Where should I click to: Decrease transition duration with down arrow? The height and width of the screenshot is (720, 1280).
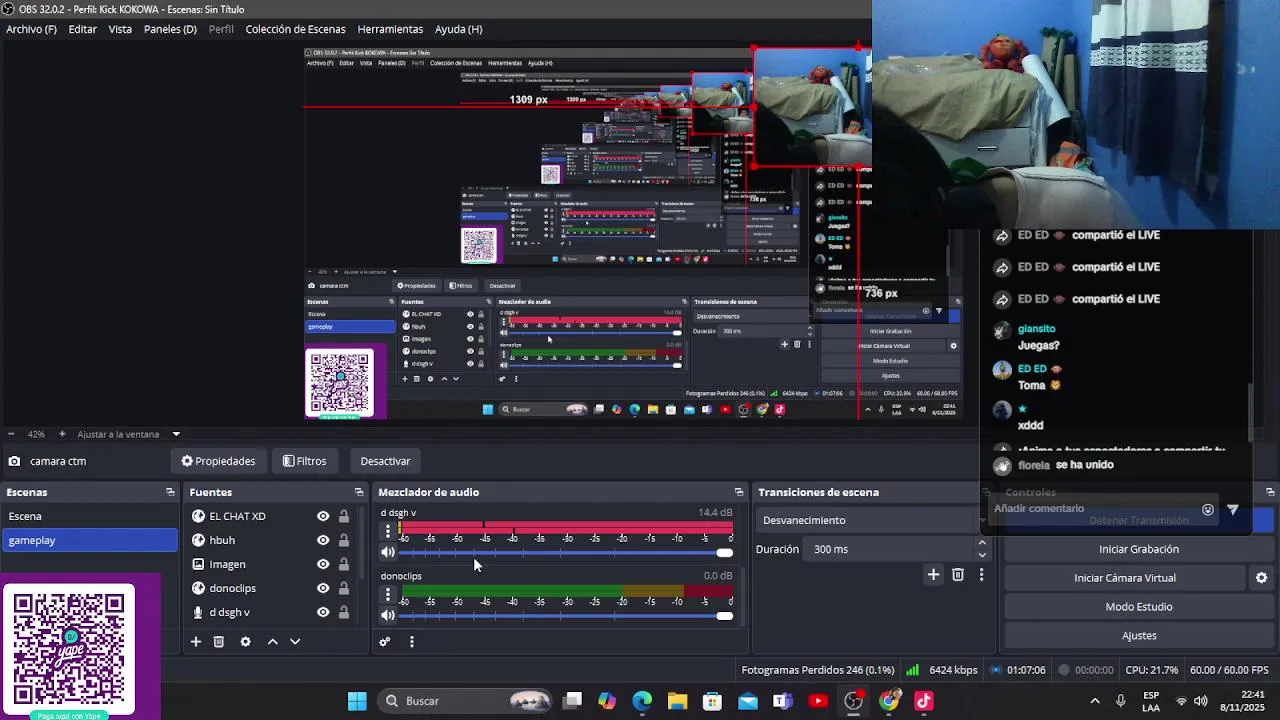click(982, 555)
